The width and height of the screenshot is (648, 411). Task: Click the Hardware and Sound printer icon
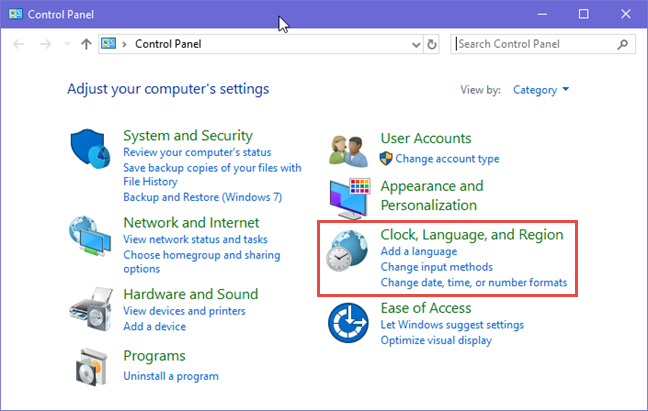92,307
